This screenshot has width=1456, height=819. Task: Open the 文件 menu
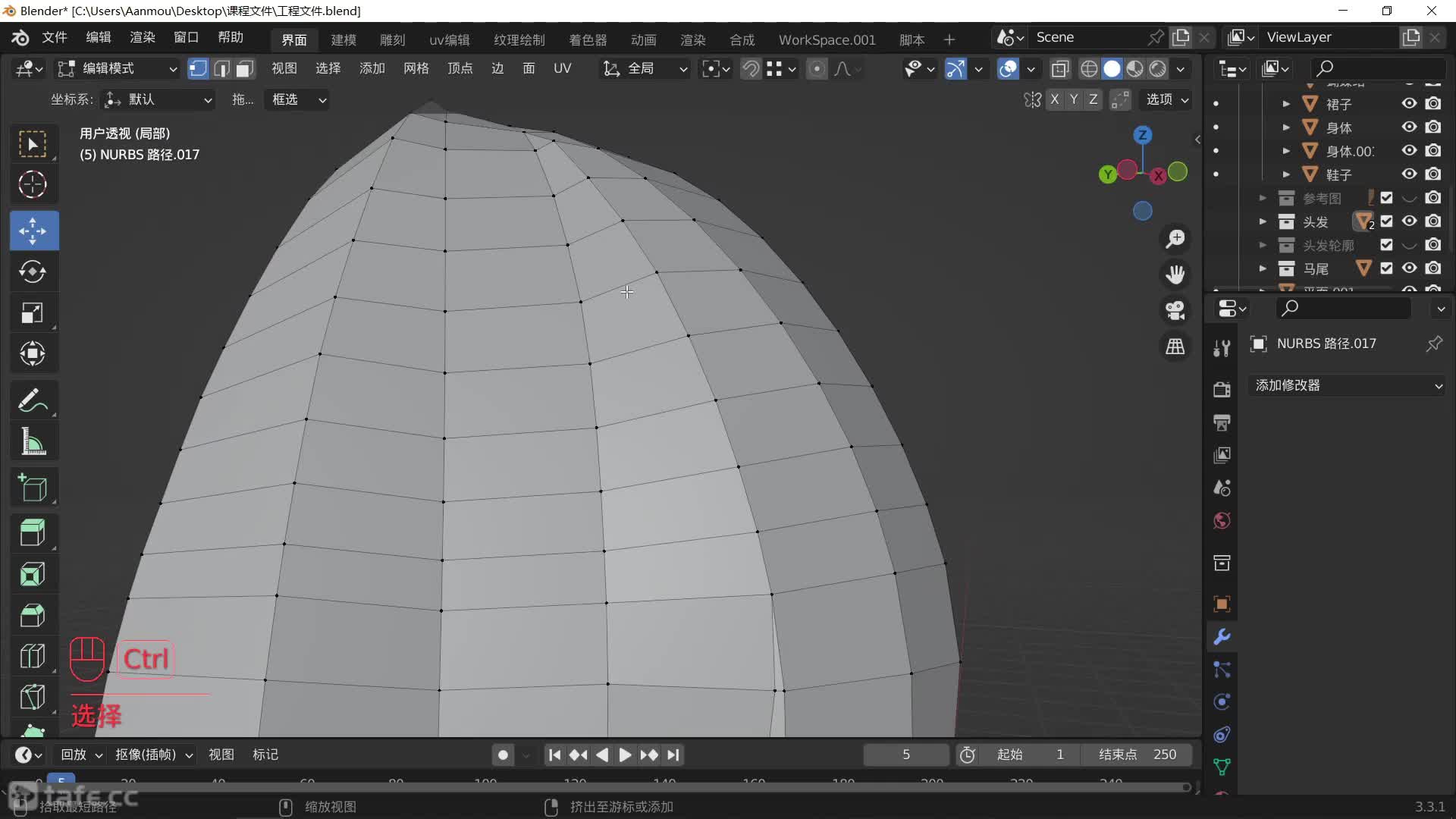pyautogui.click(x=55, y=37)
